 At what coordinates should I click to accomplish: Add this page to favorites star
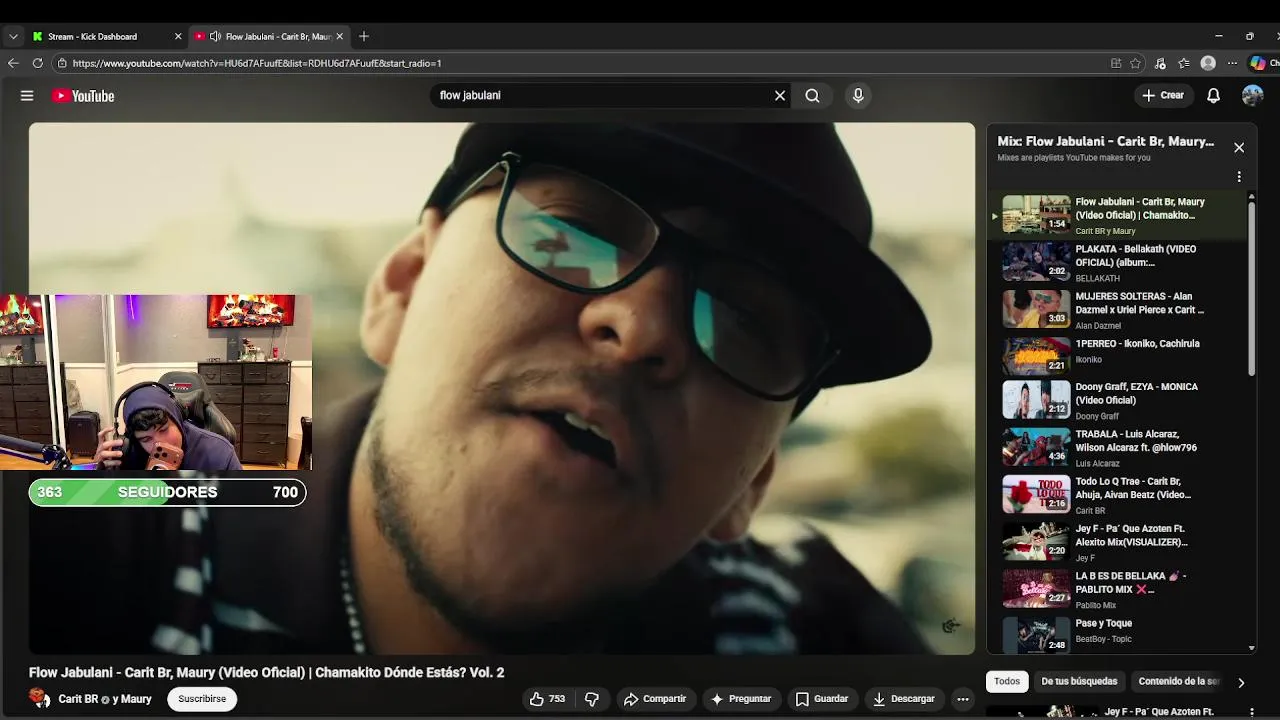(x=1135, y=63)
